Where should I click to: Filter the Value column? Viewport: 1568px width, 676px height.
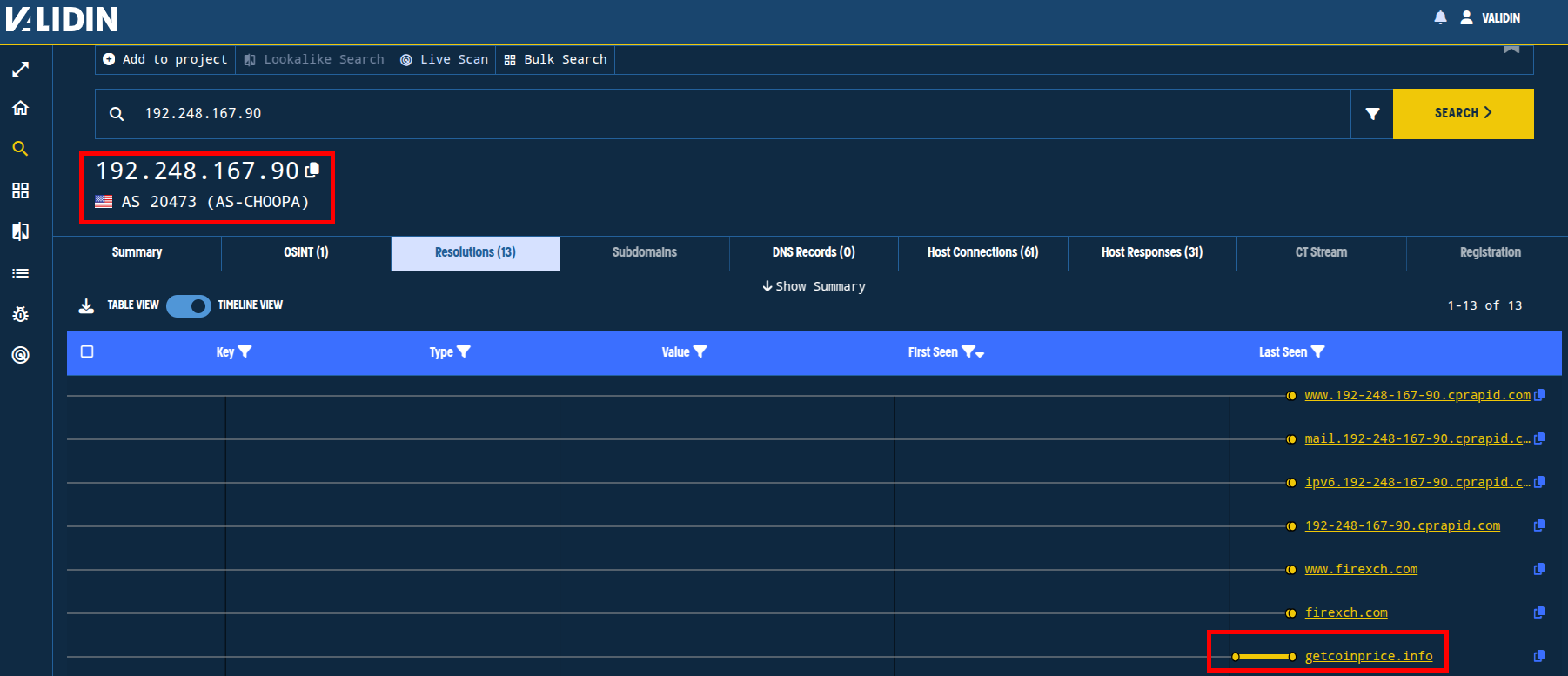[x=700, y=351]
